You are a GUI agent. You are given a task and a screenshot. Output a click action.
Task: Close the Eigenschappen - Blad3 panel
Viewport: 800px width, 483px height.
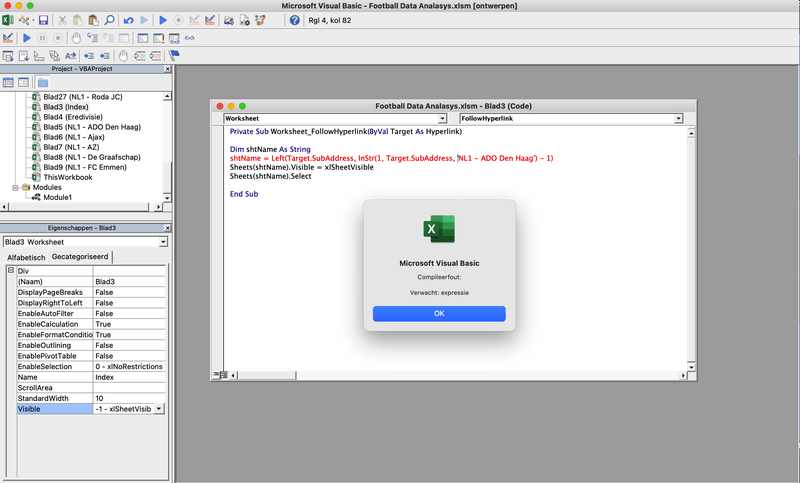point(167,228)
